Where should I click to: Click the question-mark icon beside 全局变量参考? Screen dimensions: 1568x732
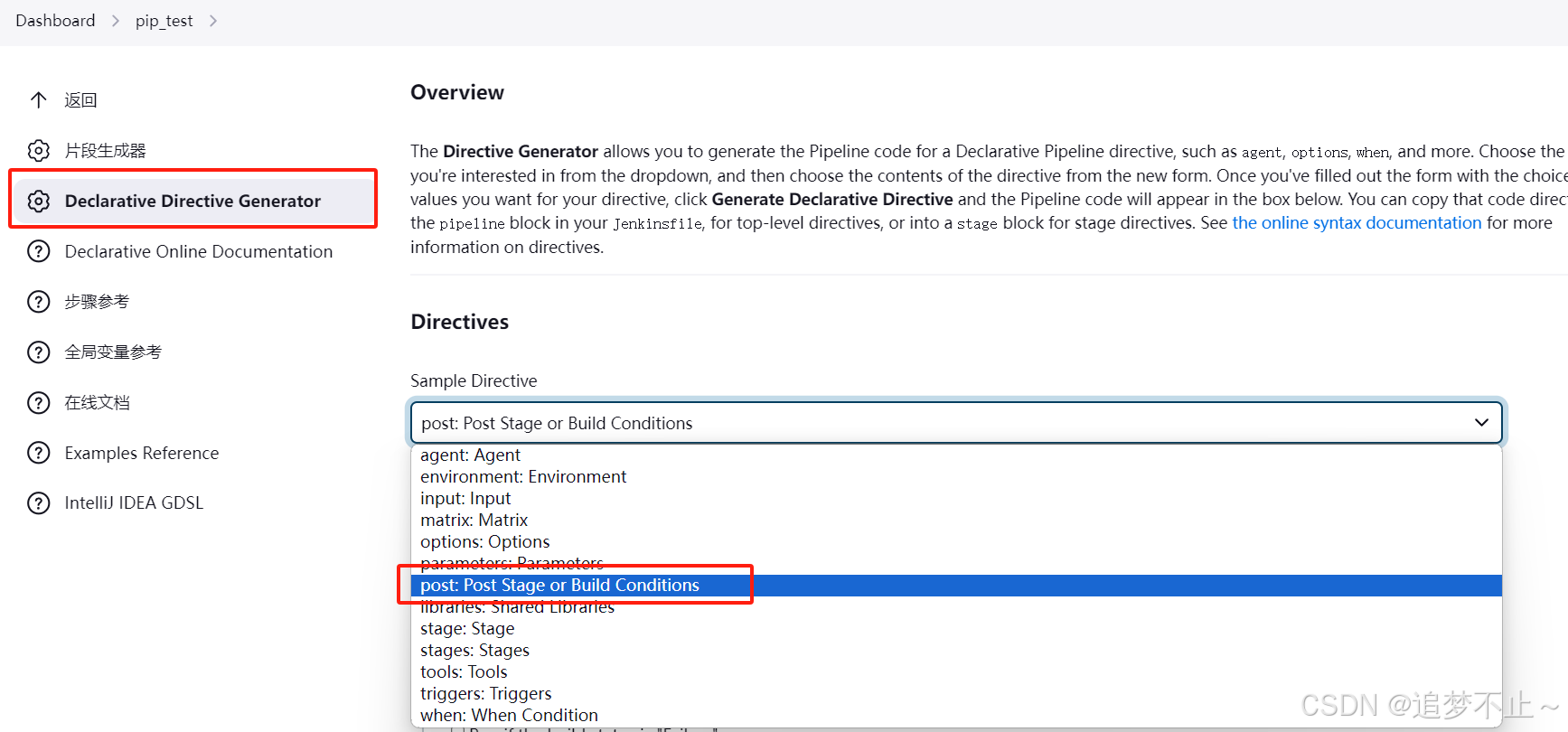click(x=39, y=352)
